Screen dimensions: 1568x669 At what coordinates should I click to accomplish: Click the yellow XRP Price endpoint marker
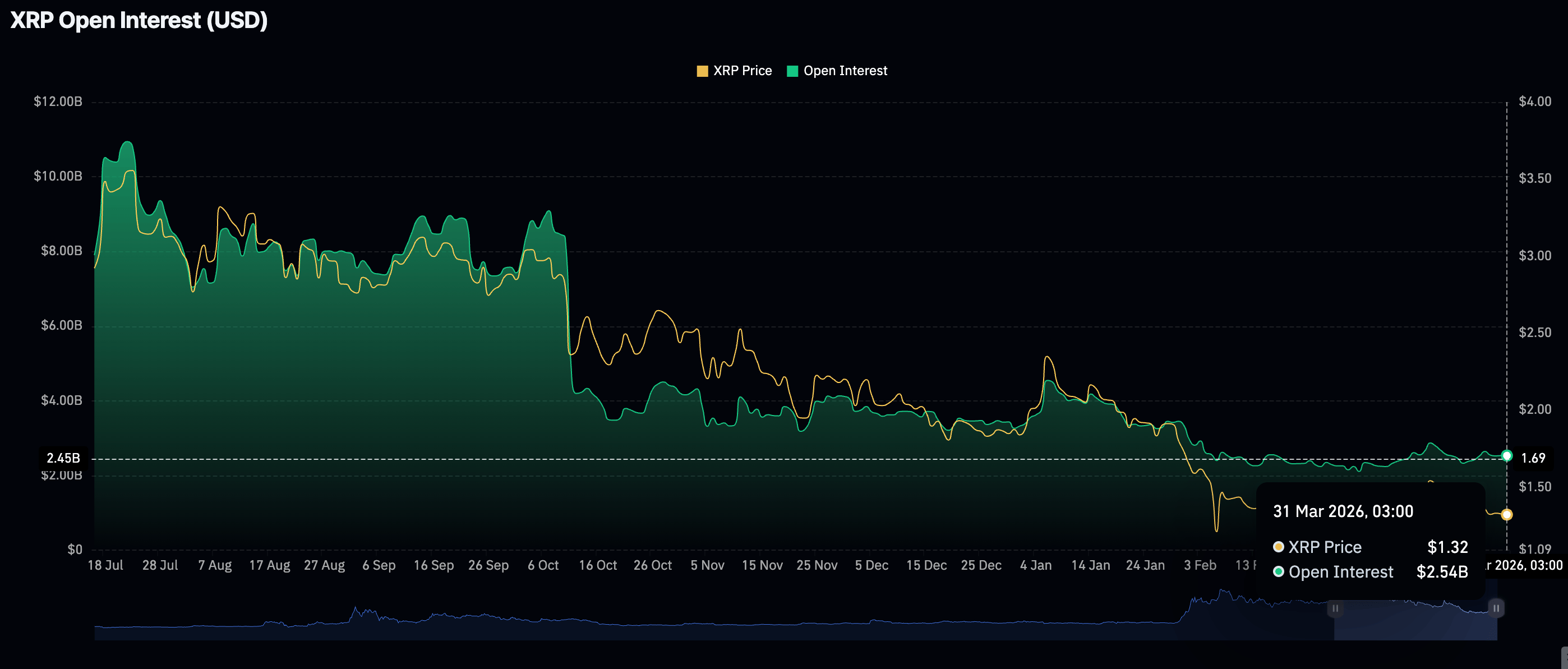[1506, 514]
